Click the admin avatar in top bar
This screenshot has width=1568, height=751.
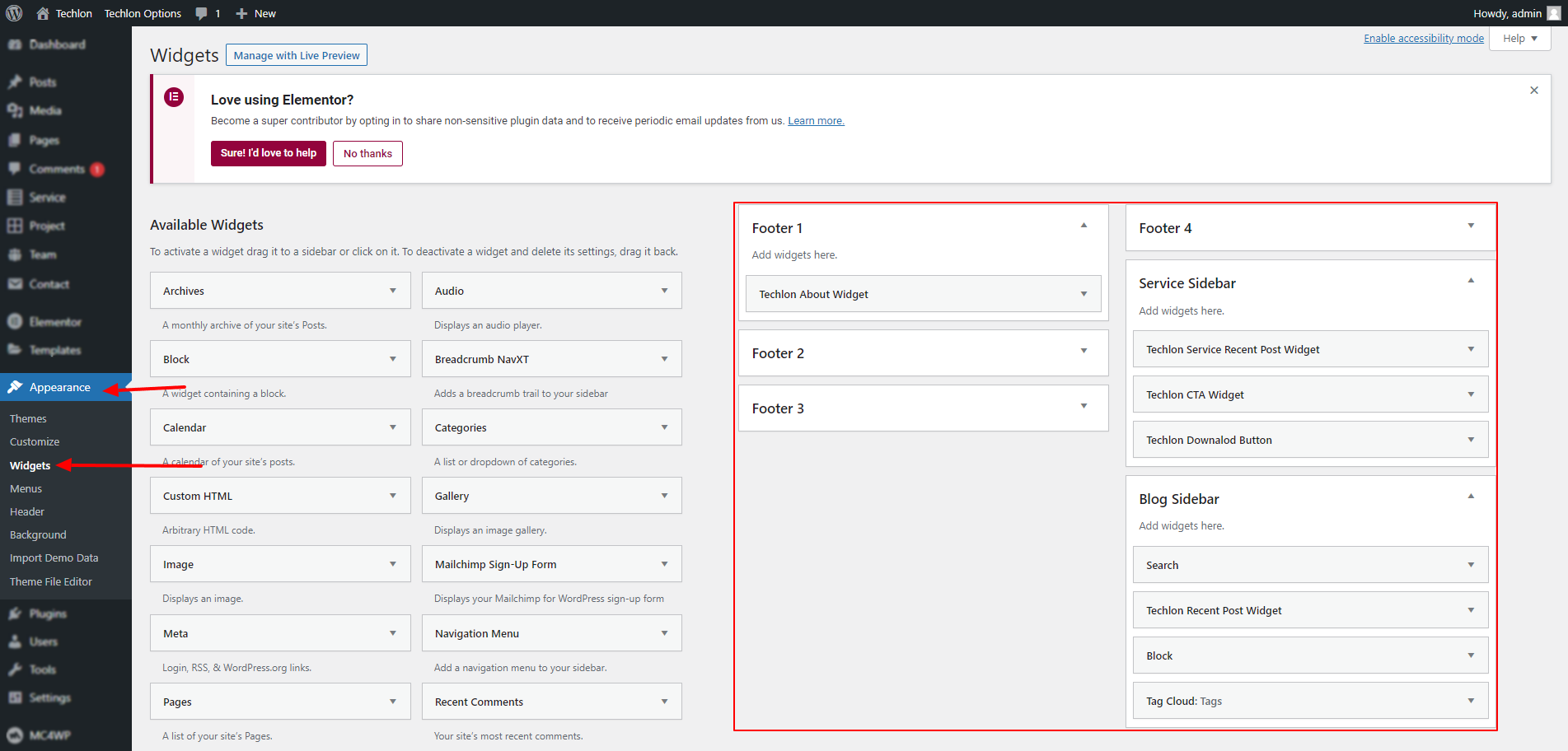[1553, 13]
